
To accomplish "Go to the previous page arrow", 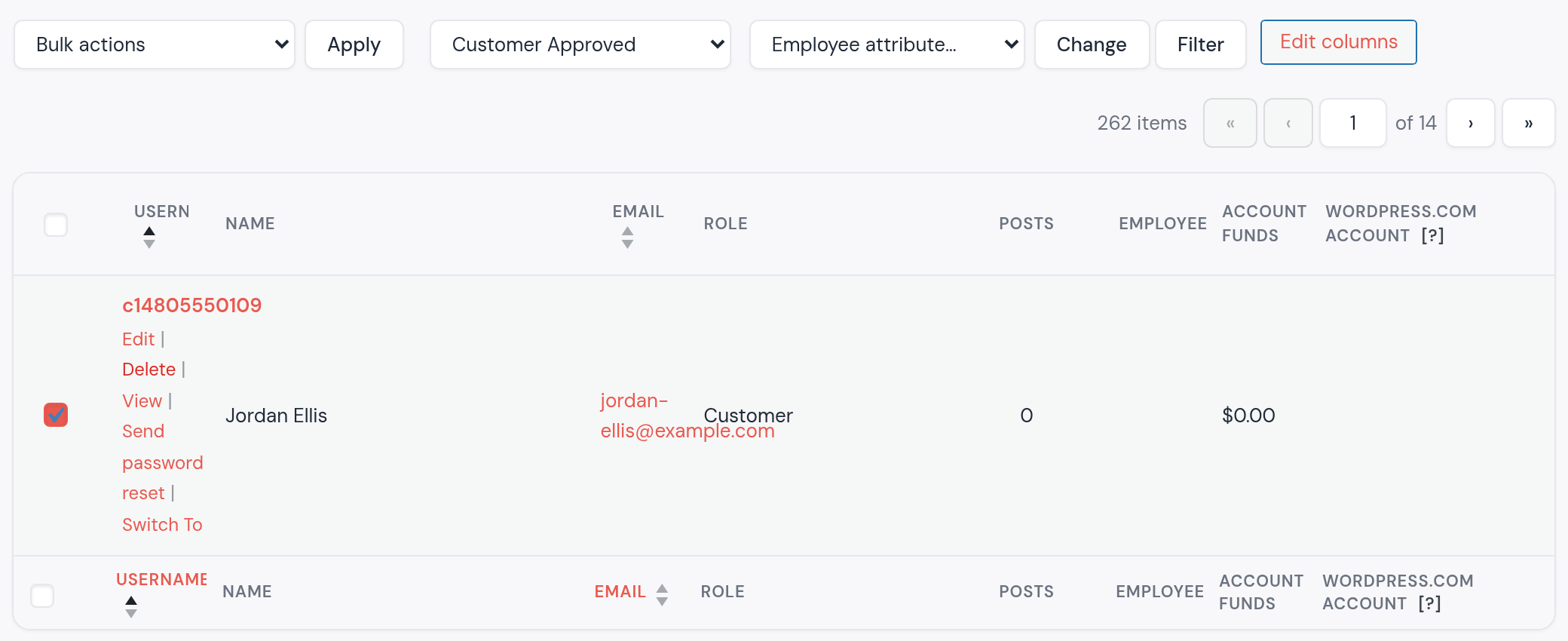I will click(x=1288, y=123).
